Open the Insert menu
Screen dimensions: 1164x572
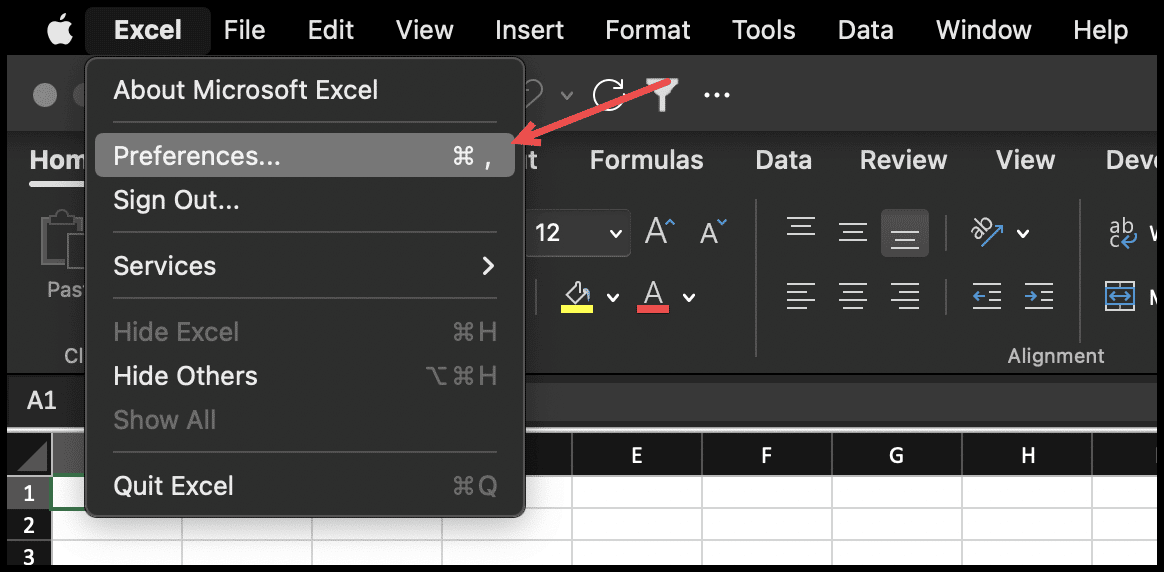click(x=529, y=30)
